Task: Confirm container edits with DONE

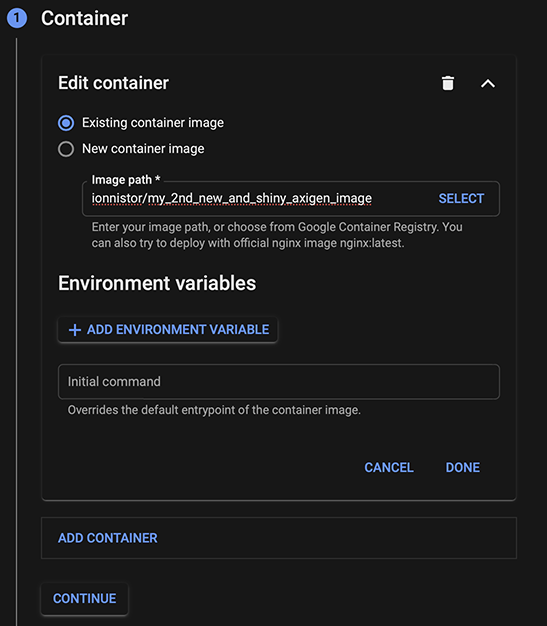Action: tap(463, 468)
